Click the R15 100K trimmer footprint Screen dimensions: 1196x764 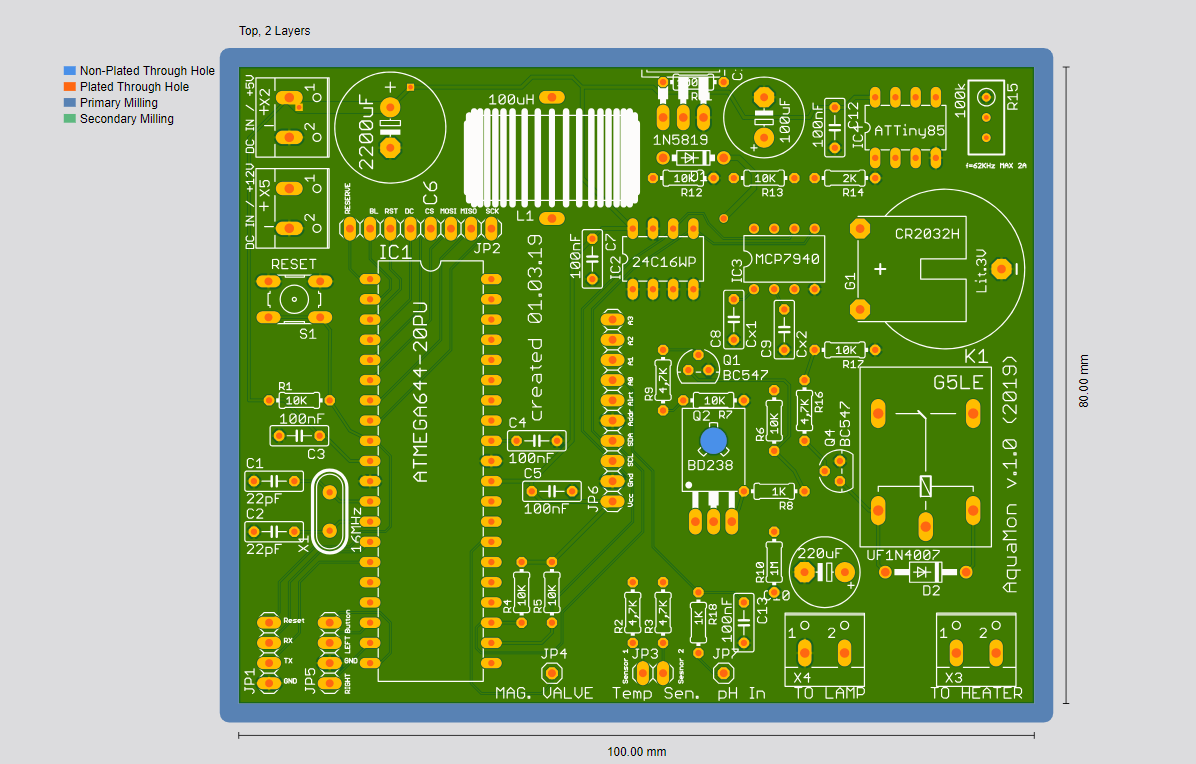(x=986, y=117)
